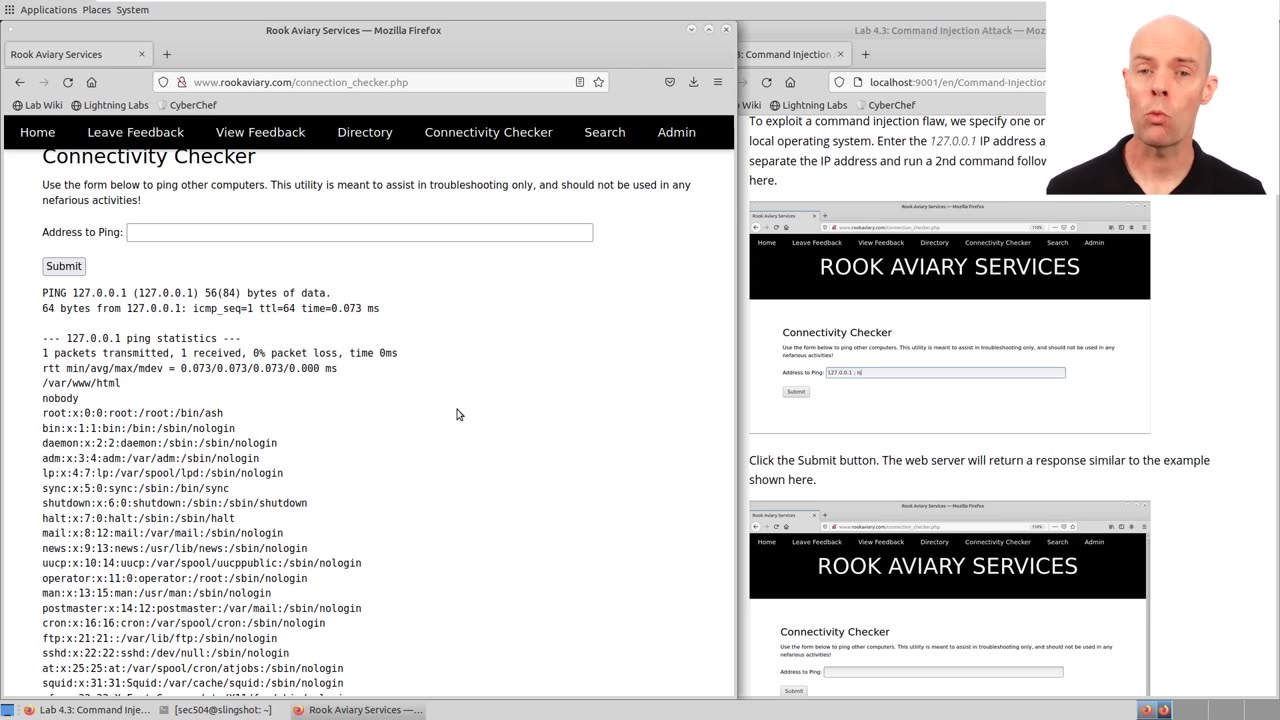Open the Downloads panel in Rook Aviary window
The height and width of the screenshot is (720, 1280).
coord(693,82)
